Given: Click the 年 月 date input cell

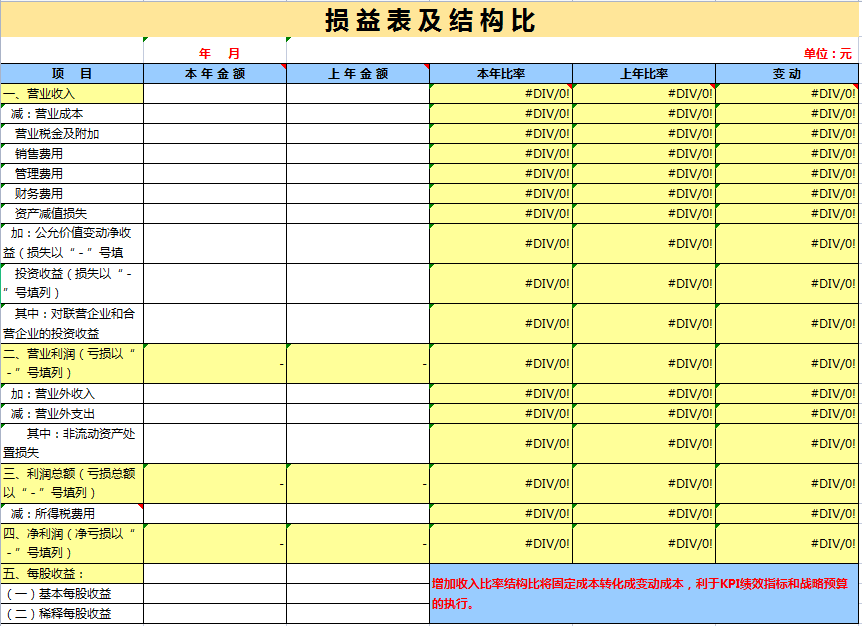Looking at the screenshot, I should [x=215, y=50].
